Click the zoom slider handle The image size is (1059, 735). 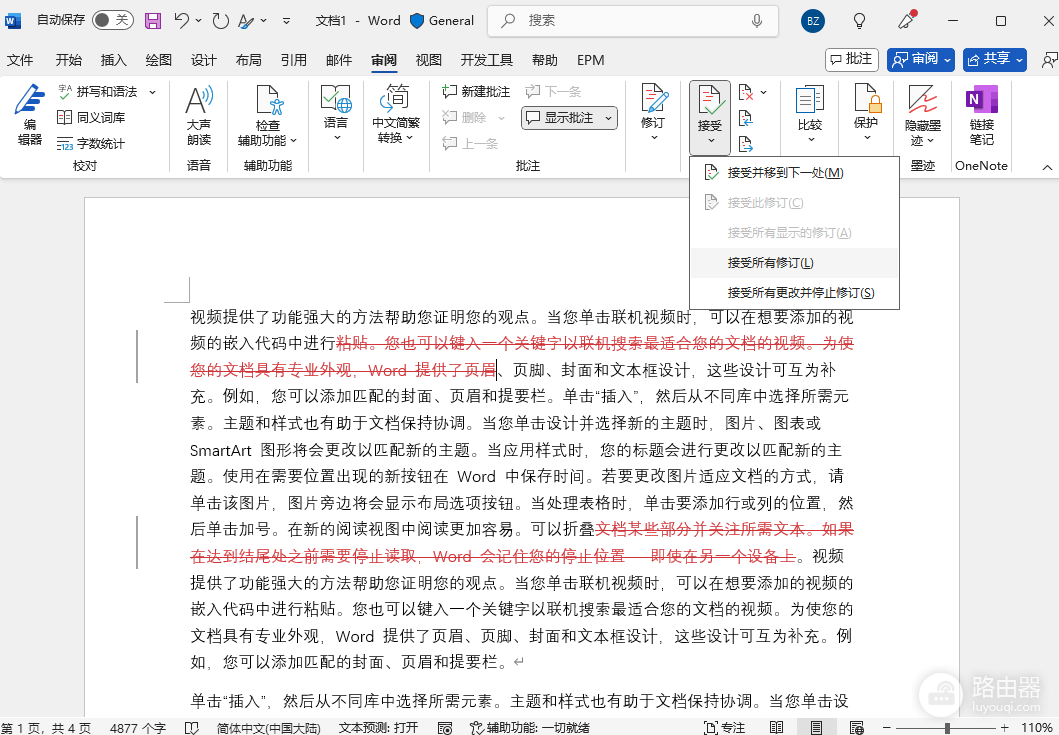pos(948,728)
